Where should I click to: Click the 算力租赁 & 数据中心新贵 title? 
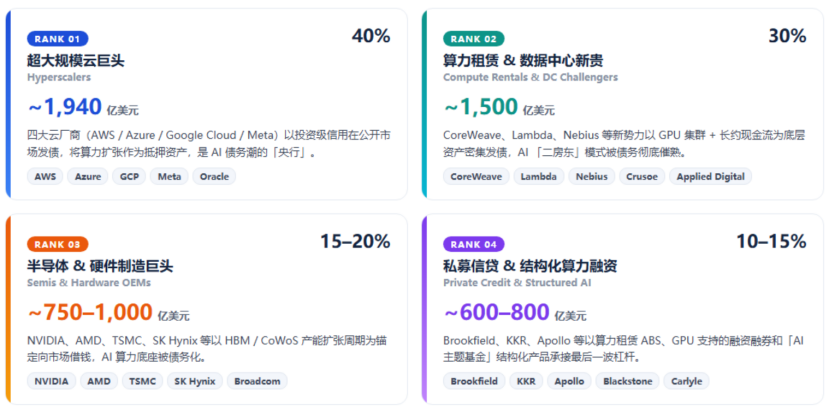(x=523, y=61)
